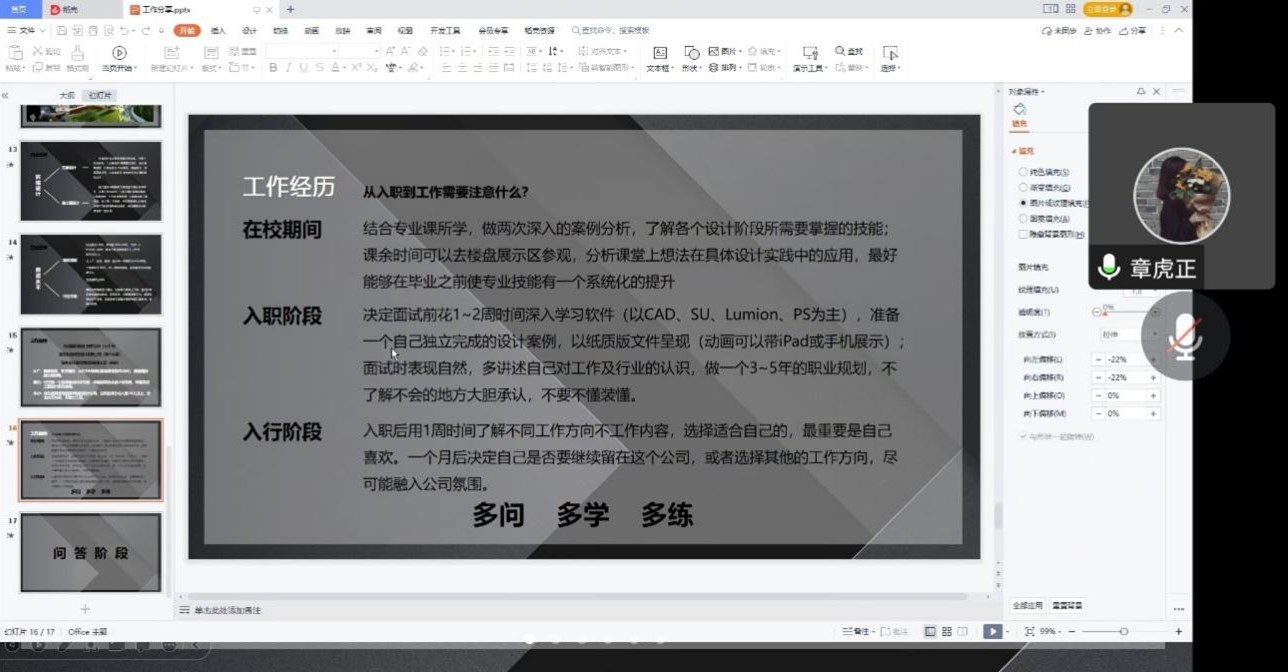Image resolution: width=1288 pixels, height=672 pixels.
Task: Click the Bold formatting icon
Action: [x=273, y=68]
